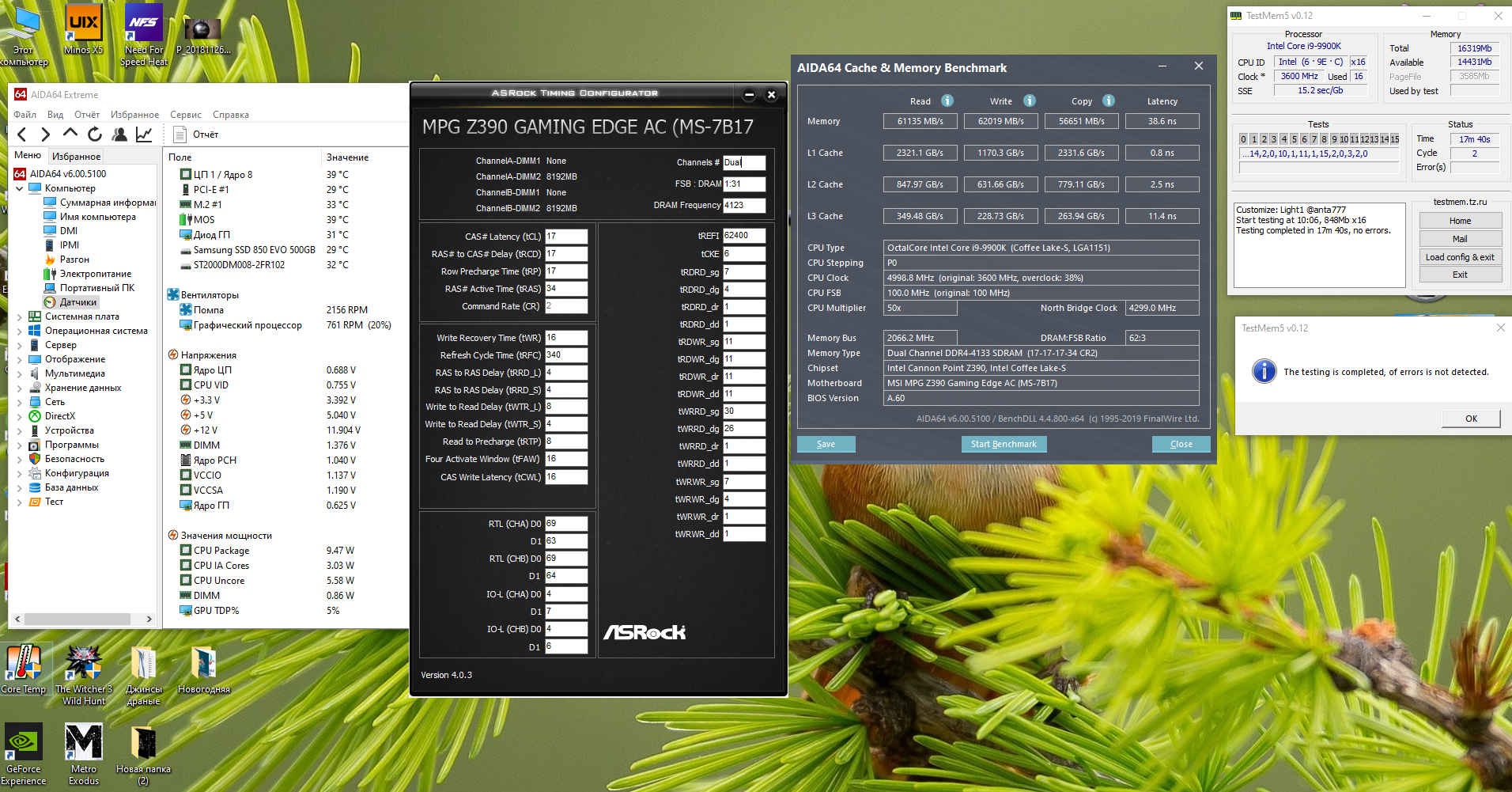1512x792 pixels.
Task: Show info about the Read benchmark column
Action: click(947, 100)
